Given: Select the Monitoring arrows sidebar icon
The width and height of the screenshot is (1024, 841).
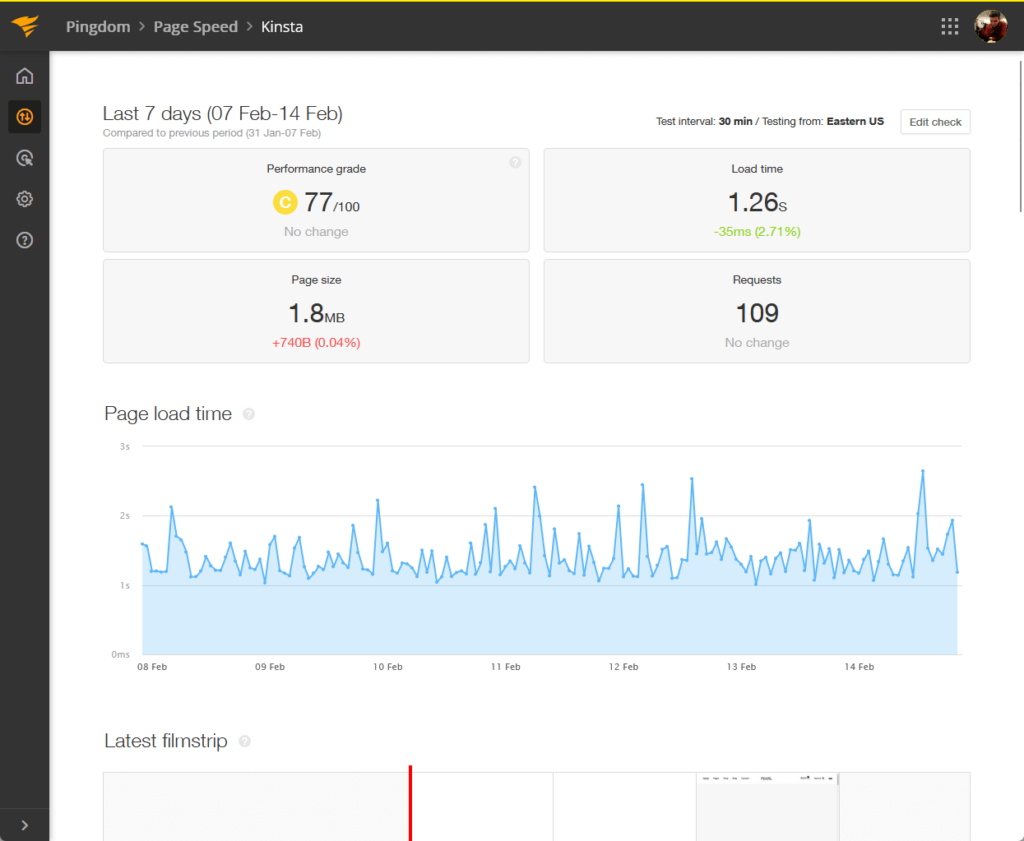Looking at the screenshot, I should pyautogui.click(x=25, y=117).
